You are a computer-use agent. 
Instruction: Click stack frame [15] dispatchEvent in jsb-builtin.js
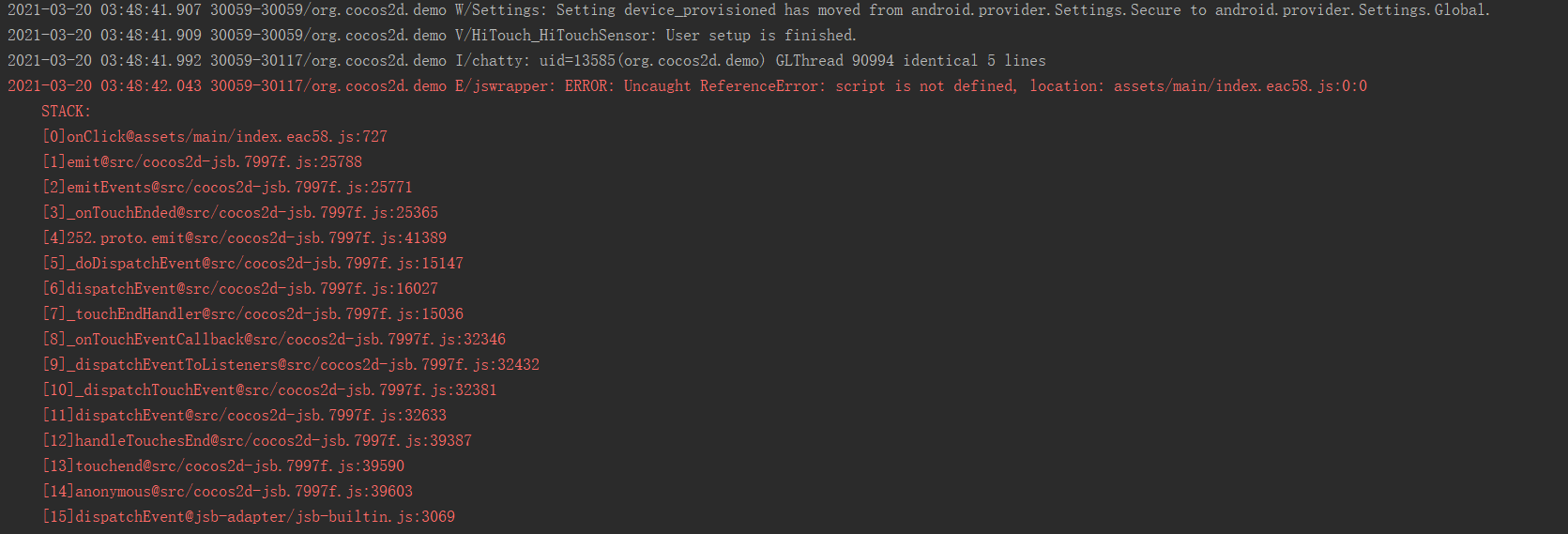pyautogui.click(x=248, y=517)
